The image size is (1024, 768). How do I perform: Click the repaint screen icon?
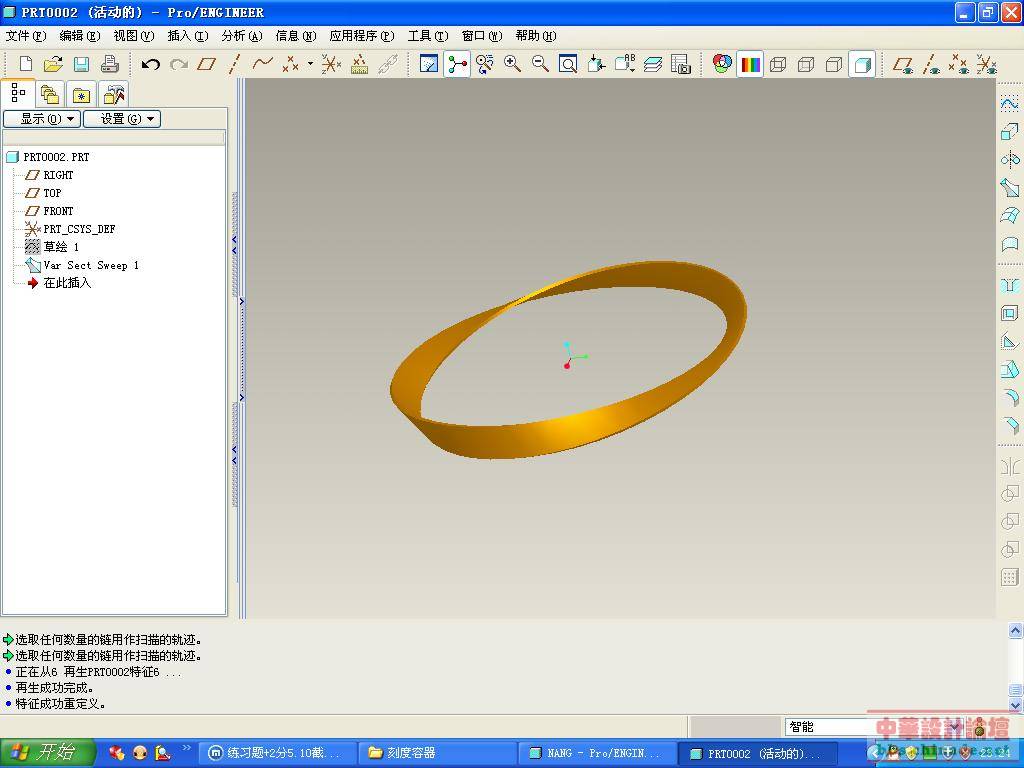tap(428, 64)
